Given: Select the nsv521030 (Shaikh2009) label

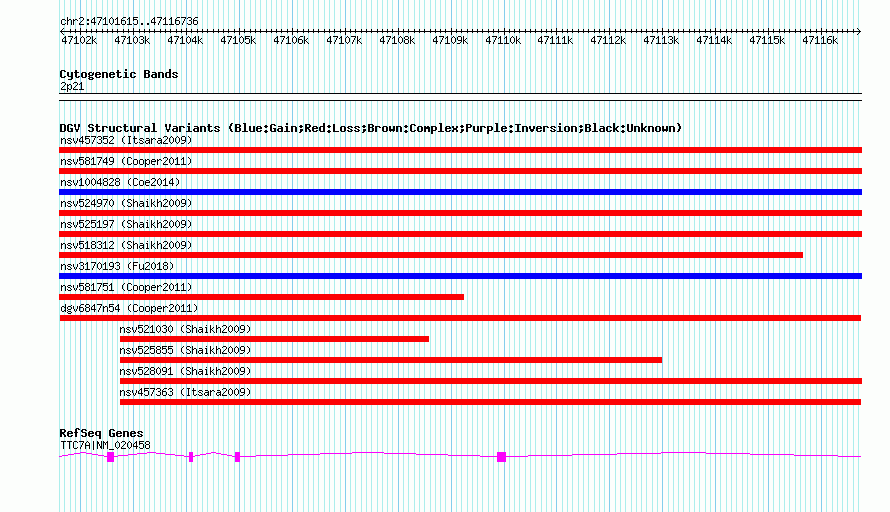Looking at the screenshot, I should point(185,329).
